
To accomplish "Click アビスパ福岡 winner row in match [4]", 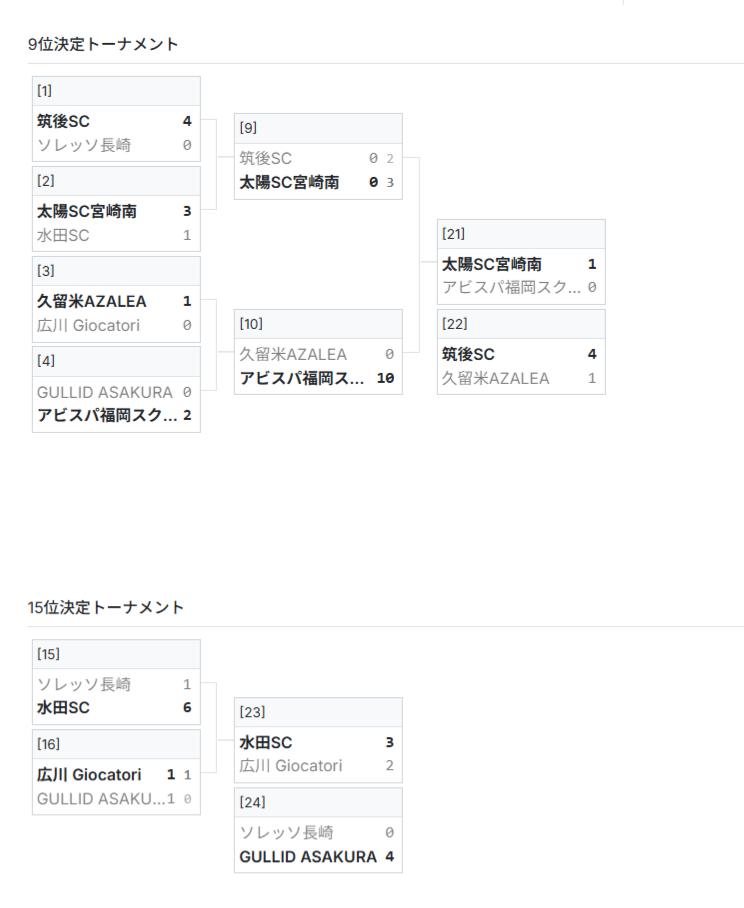I will click(x=116, y=415).
